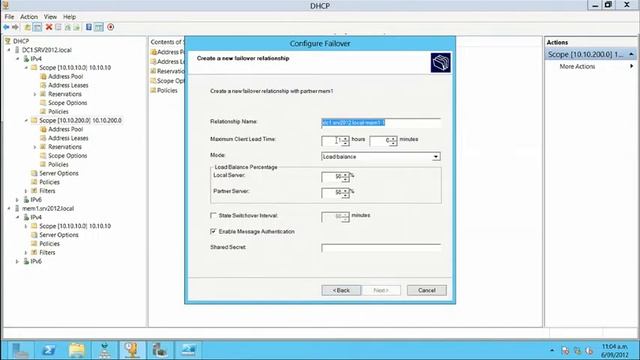Click the taskbar clock showing 11:04 a.m.
Viewport: 640px width, 360px height.
[615, 351]
